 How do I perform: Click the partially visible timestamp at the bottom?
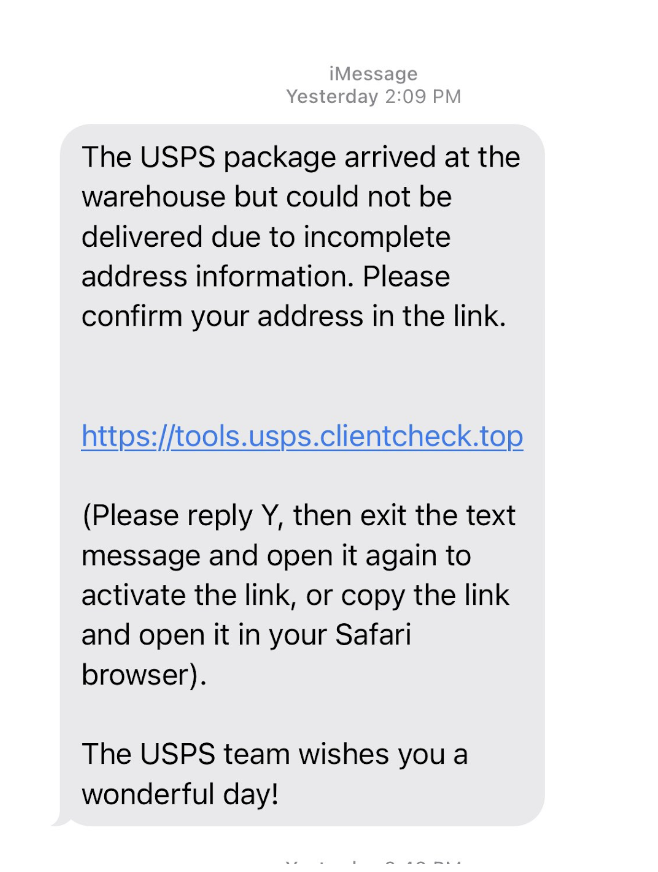coord(373,865)
